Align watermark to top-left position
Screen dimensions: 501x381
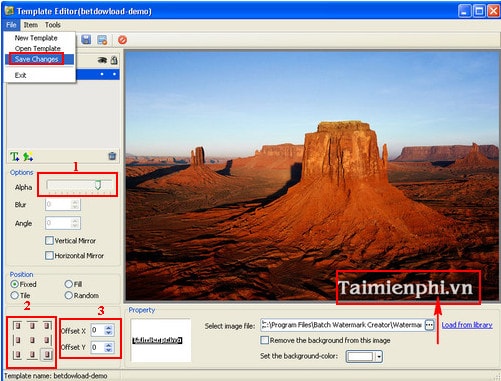pyautogui.click(x=17, y=326)
